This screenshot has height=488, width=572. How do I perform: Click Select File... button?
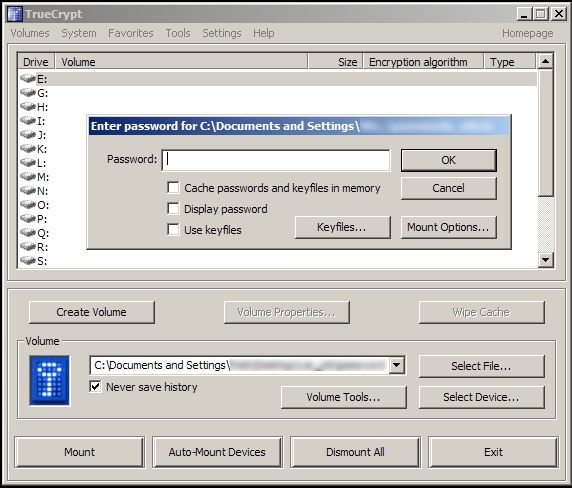pyautogui.click(x=482, y=366)
